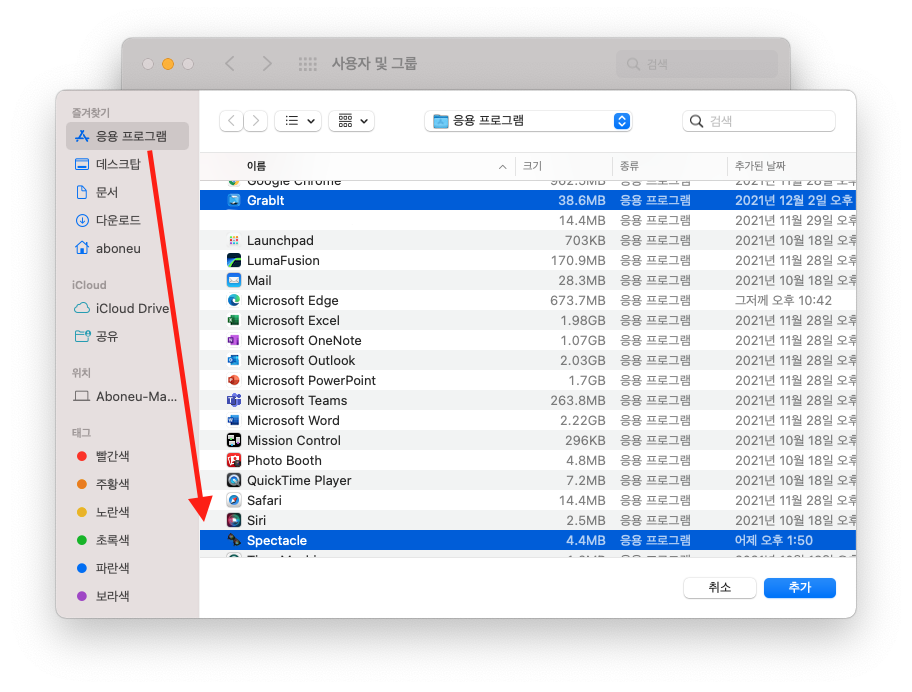Select the unnamed 14.4MB row below GrabIt
The height and width of the screenshot is (692, 912).
pos(528,220)
